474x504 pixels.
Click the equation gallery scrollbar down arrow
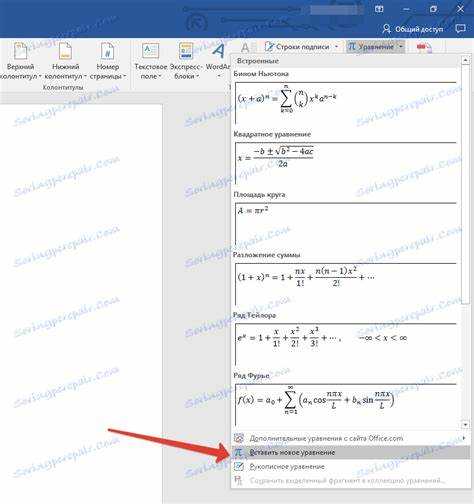(x=465, y=425)
